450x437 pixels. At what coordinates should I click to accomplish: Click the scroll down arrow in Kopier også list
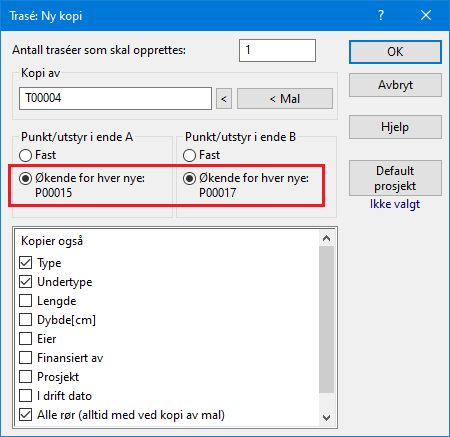click(x=326, y=417)
